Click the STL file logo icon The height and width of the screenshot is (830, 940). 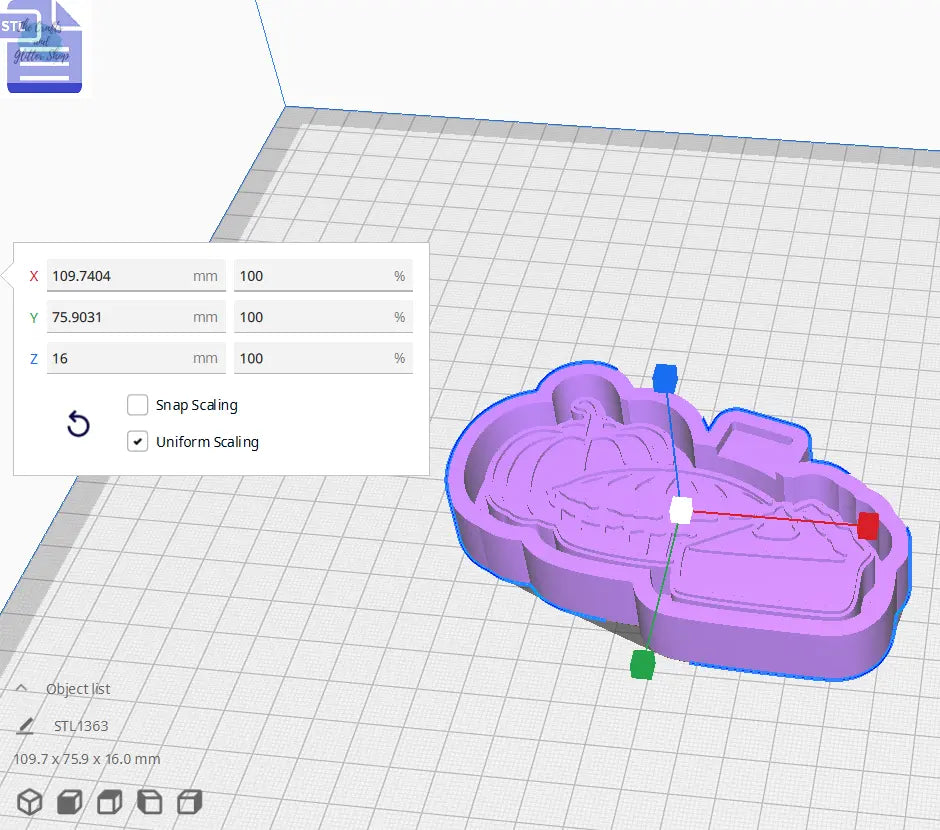[45, 49]
